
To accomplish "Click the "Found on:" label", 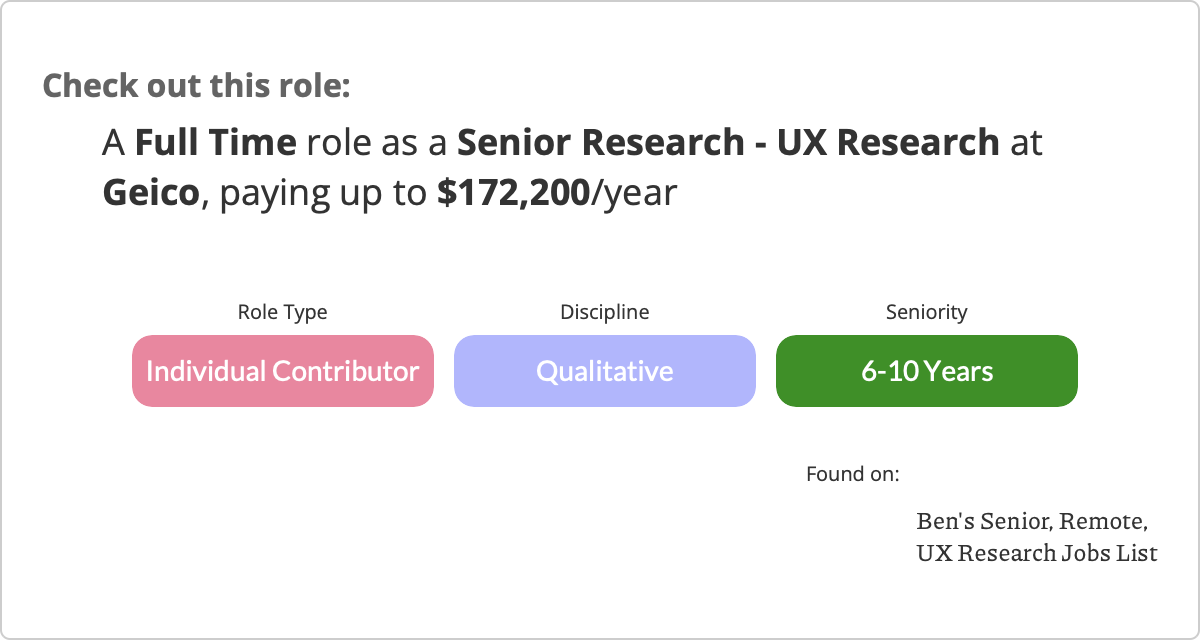I will click(853, 473).
